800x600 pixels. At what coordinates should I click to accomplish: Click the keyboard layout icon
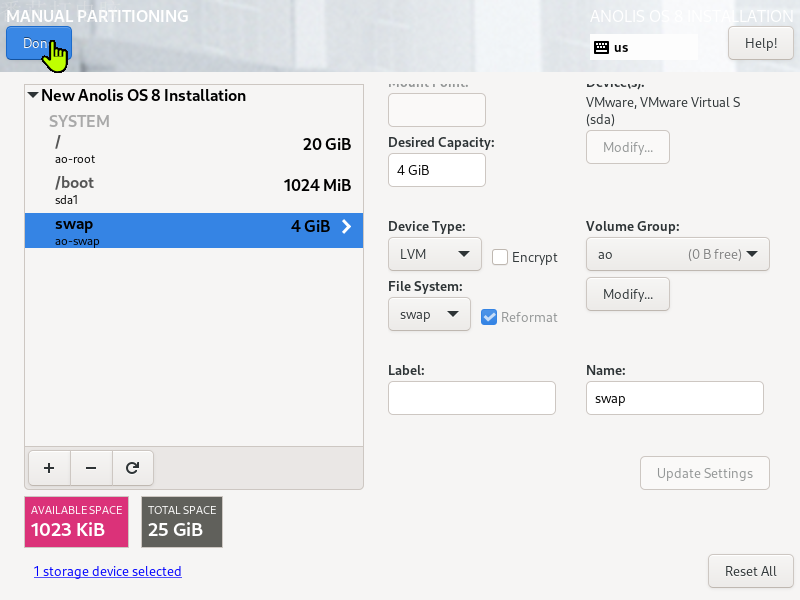tap(602, 47)
